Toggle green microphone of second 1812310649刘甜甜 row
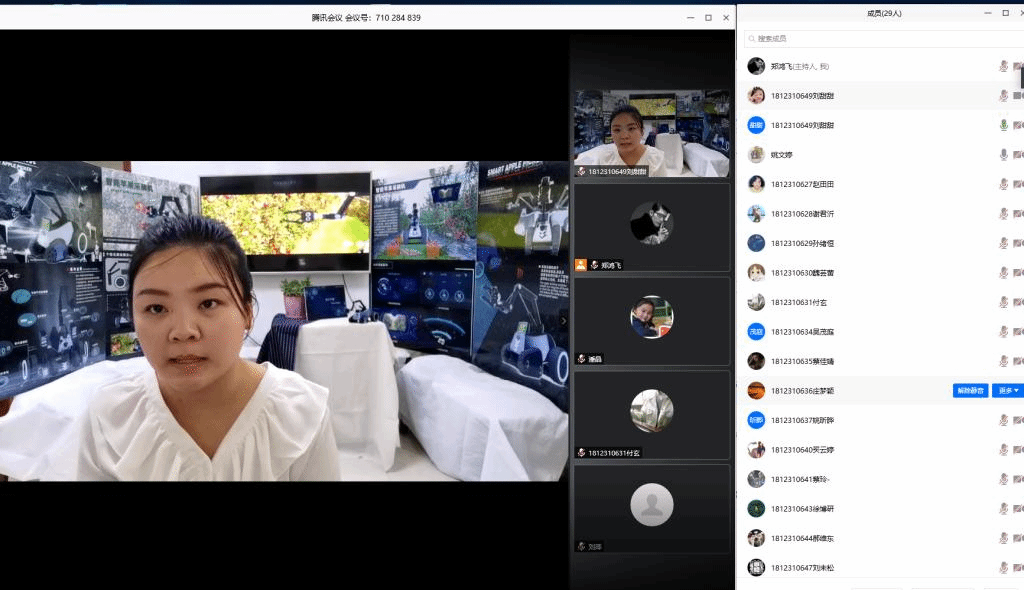The image size is (1024, 590). click(1003, 125)
